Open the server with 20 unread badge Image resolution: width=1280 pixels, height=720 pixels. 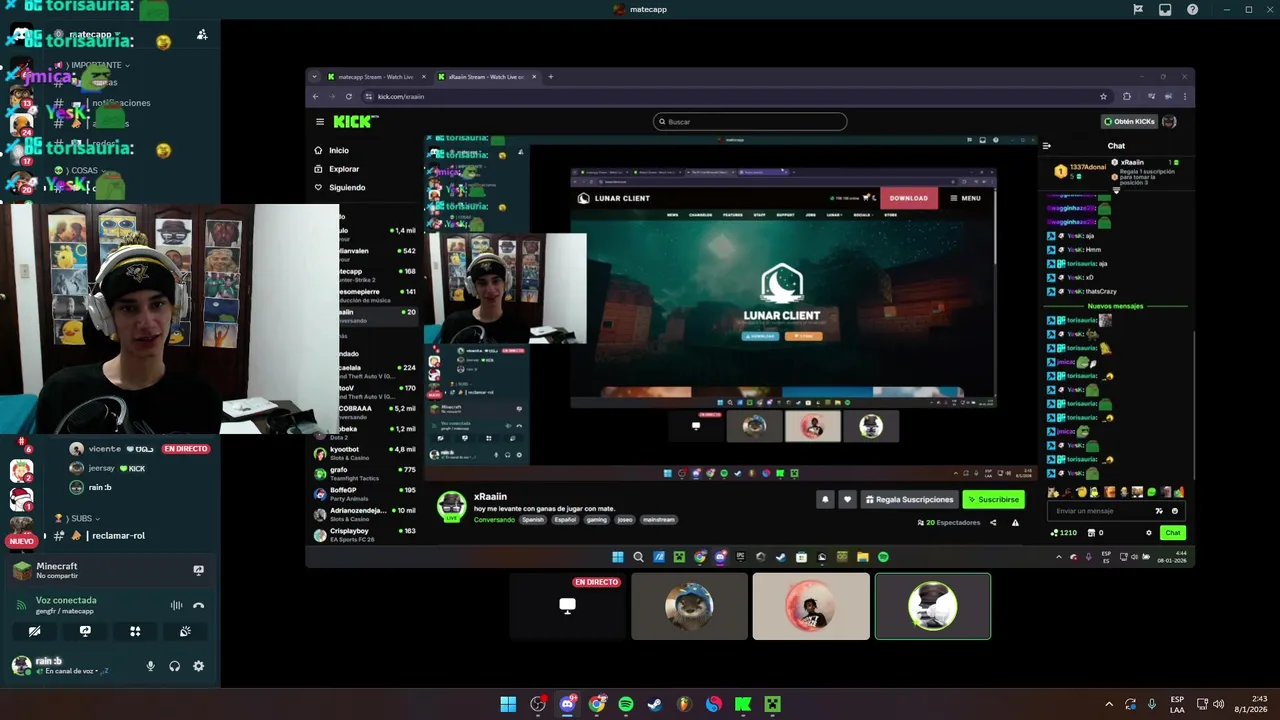[x=21, y=183]
